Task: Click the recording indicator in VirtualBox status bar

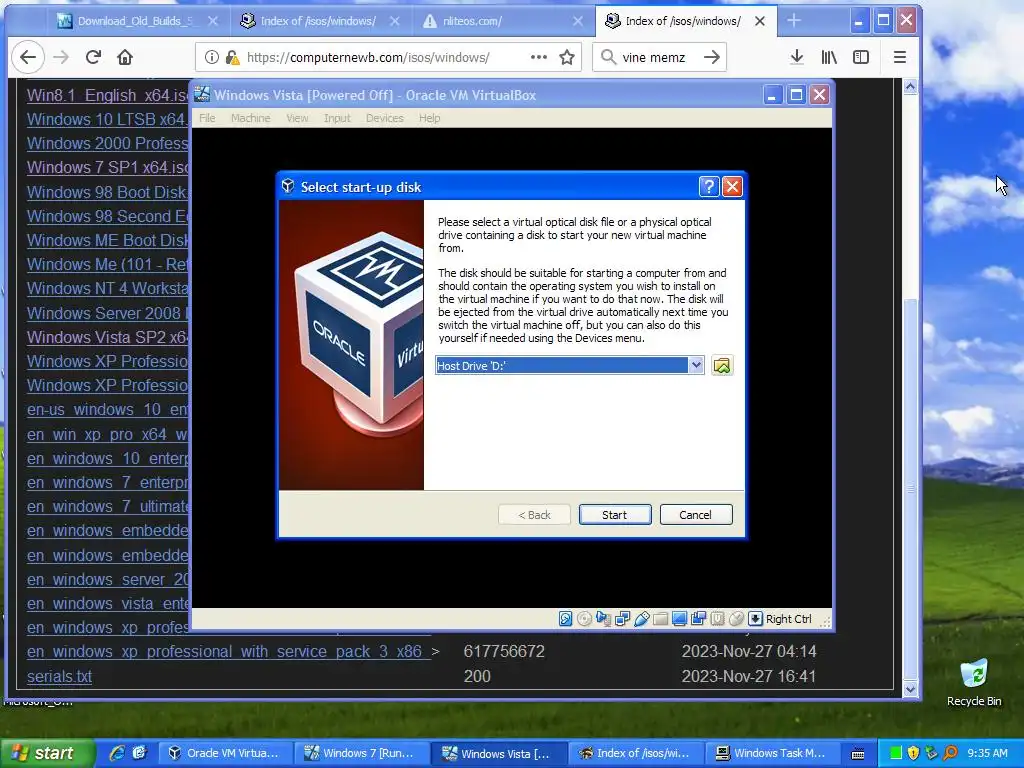Action: (698, 618)
